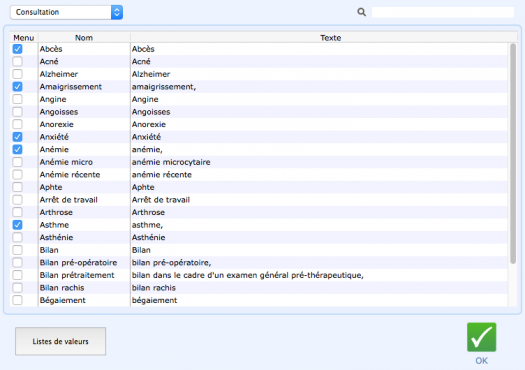Viewport: 525px width, 370px height.
Task: Open the Consultation dropdown menu
Action: pos(66,12)
